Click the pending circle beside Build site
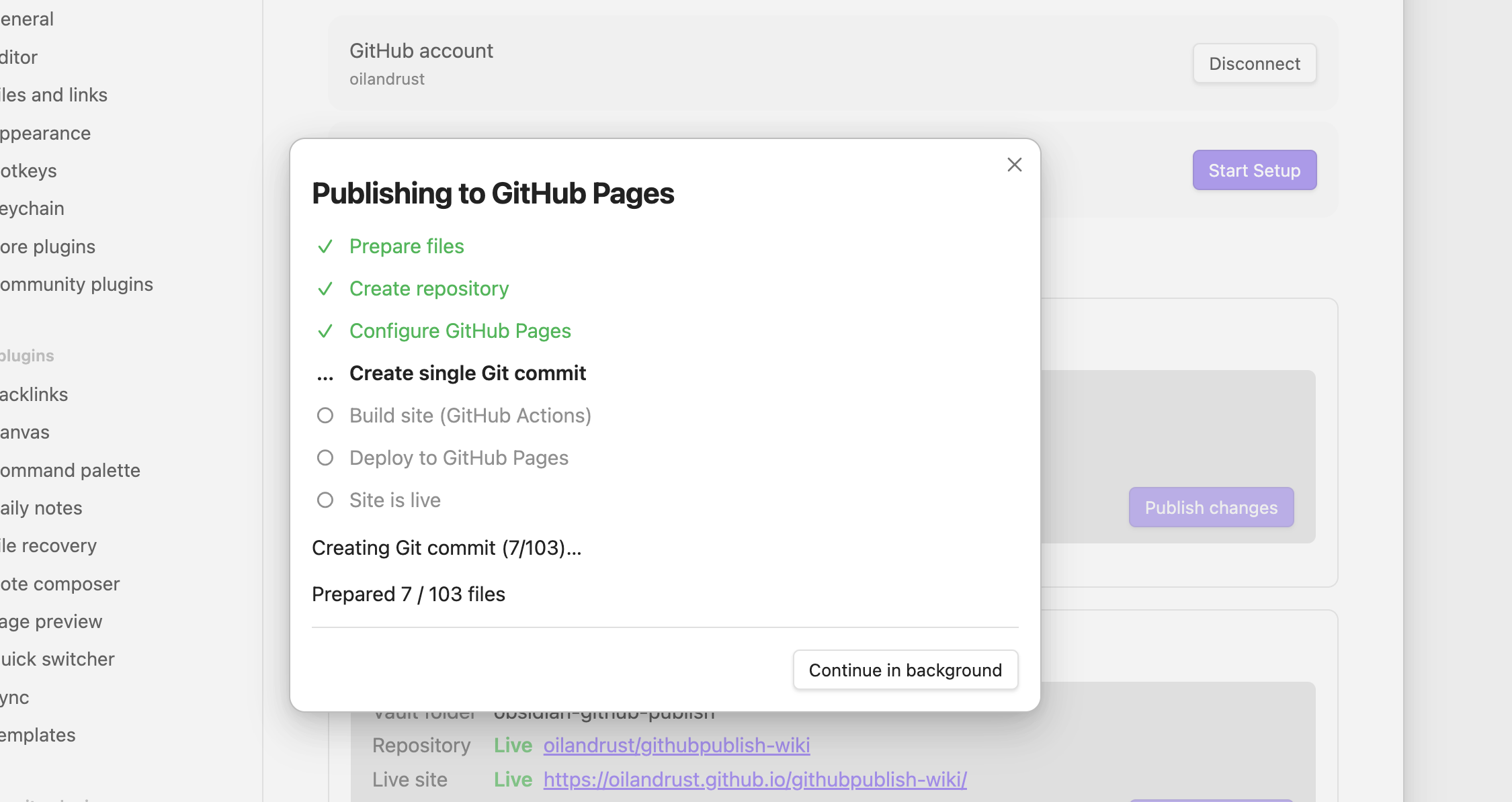The width and height of the screenshot is (1512, 802). click(325, 416)
